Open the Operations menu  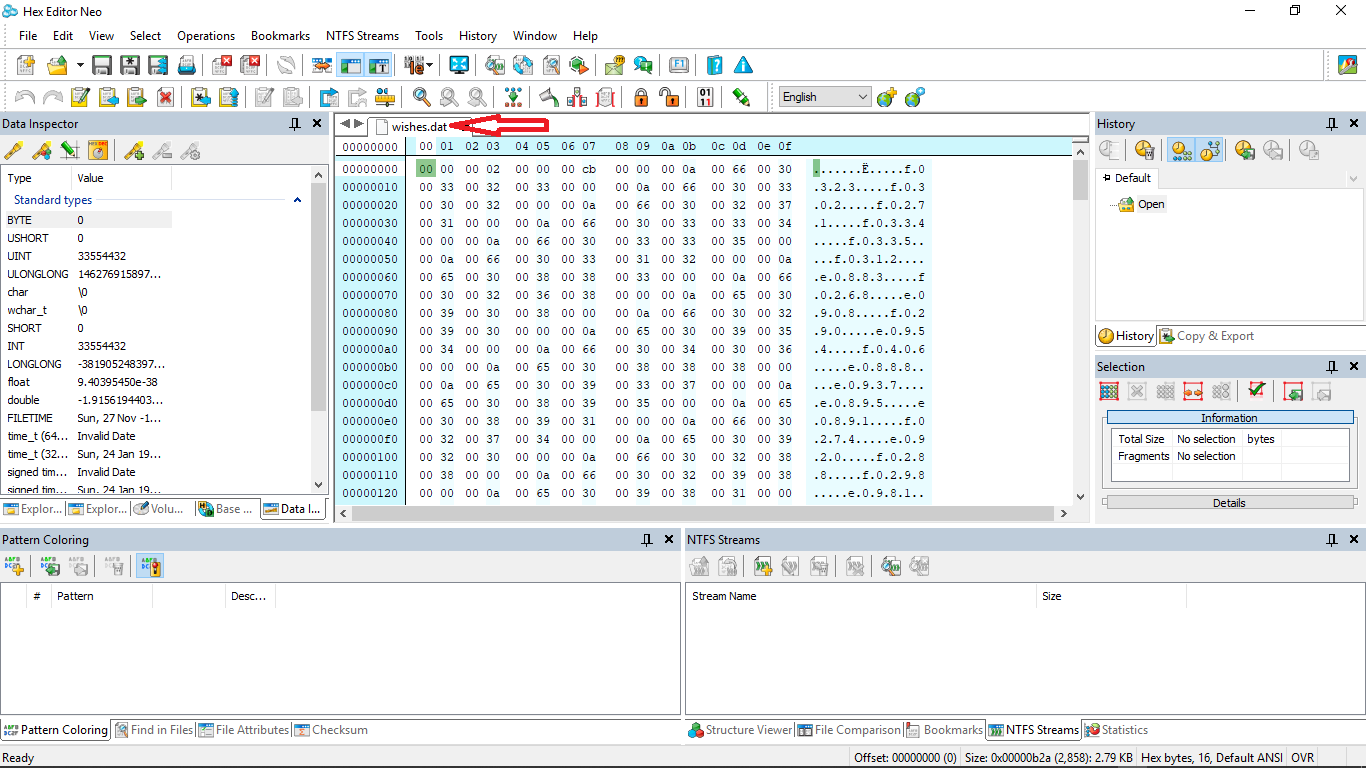coord(206,35)
